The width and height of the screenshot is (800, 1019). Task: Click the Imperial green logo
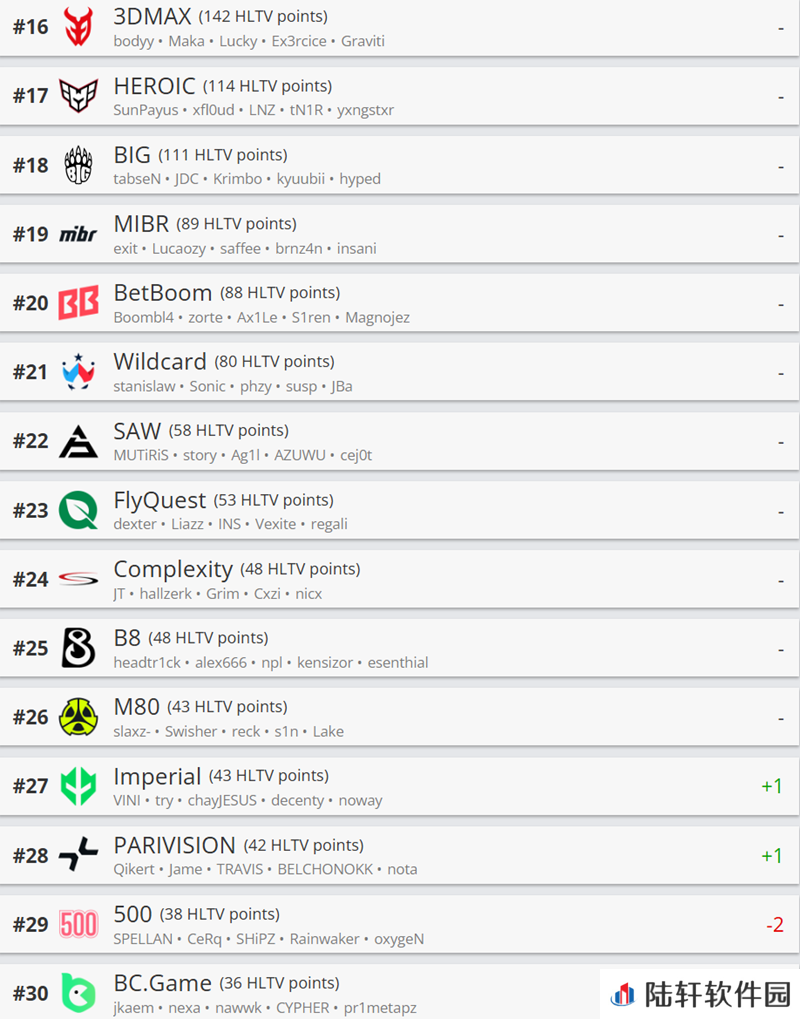(78, 786)
